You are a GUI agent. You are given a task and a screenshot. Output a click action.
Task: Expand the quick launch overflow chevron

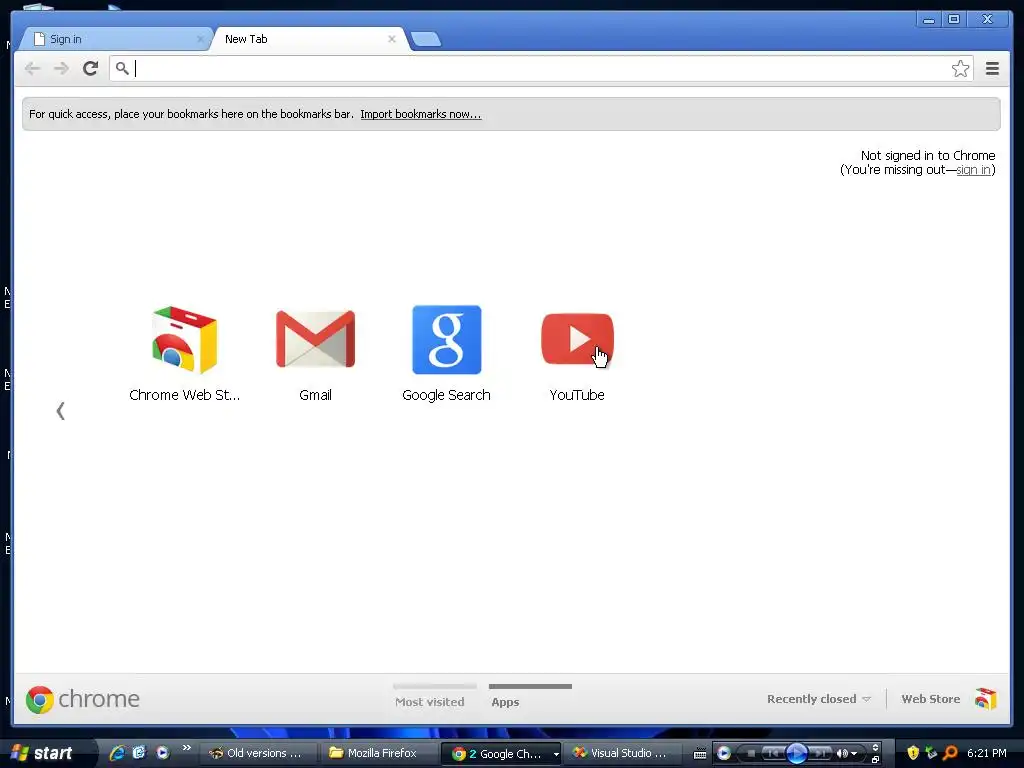coord(186,748)
